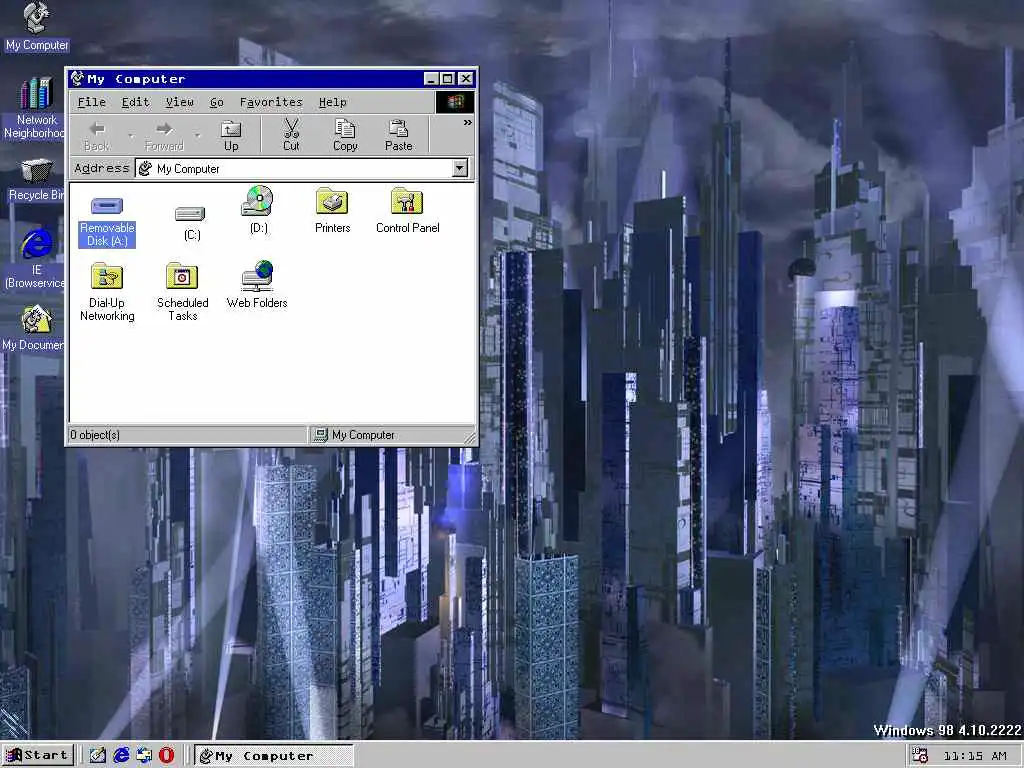Viewport: 1024px width, 768px height.
Task: Open the Printers folder icon
Action: [x=332, y=210]
